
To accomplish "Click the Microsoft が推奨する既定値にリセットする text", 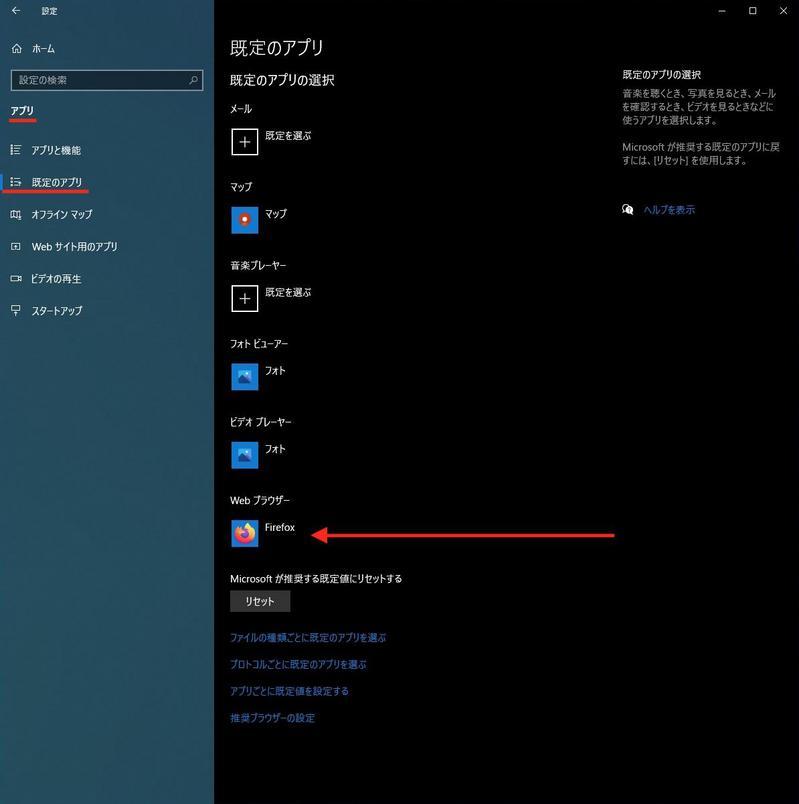I will (x=316, y=578).
